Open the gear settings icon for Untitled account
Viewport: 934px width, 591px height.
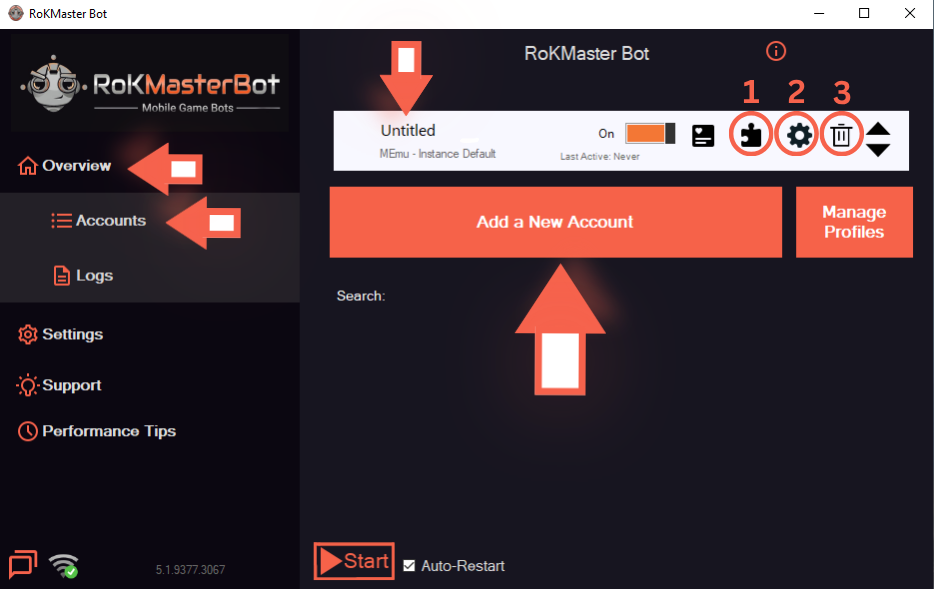pos(799,135)
